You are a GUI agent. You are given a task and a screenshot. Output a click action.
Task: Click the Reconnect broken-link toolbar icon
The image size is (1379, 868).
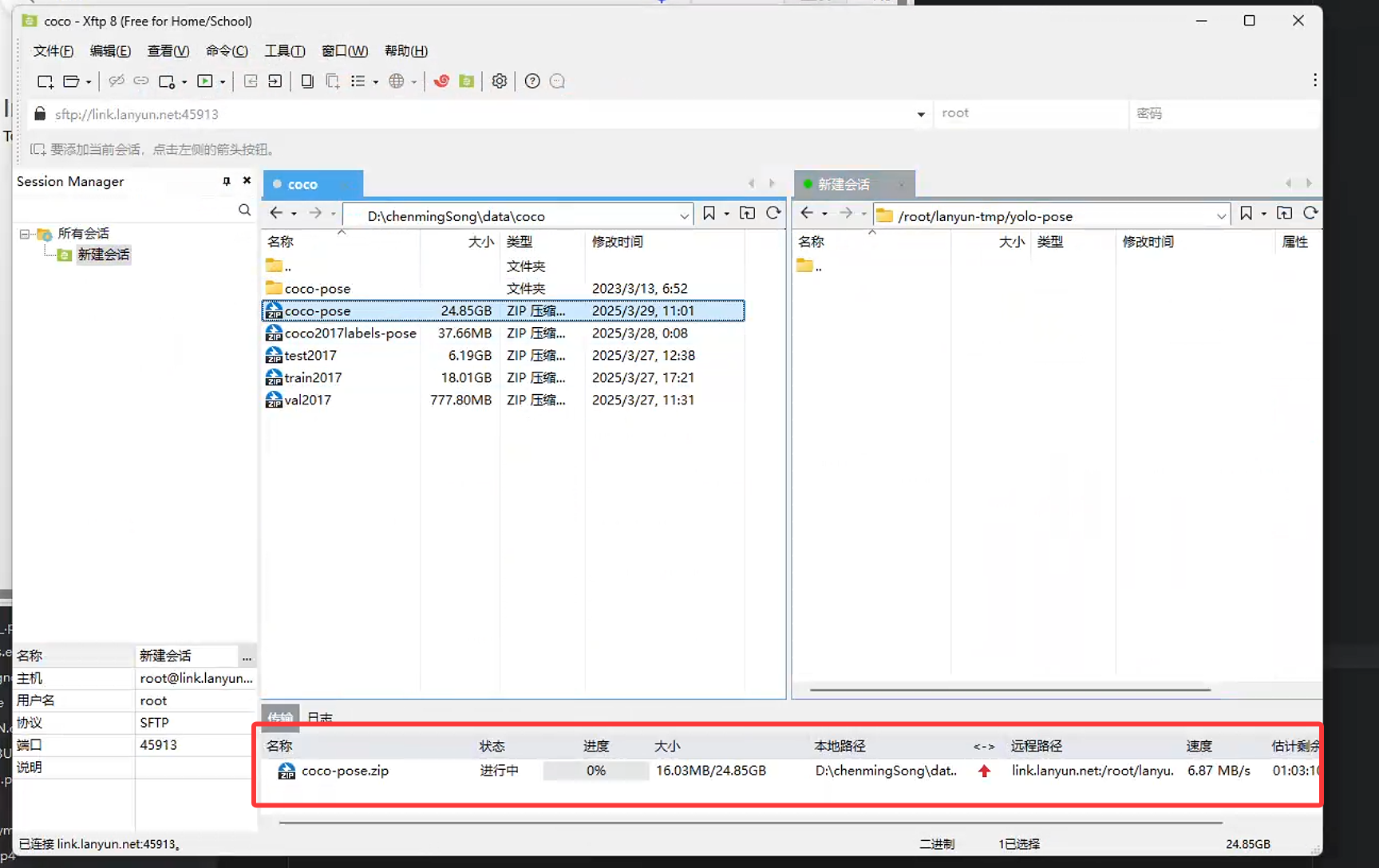(x=117, y=81)
